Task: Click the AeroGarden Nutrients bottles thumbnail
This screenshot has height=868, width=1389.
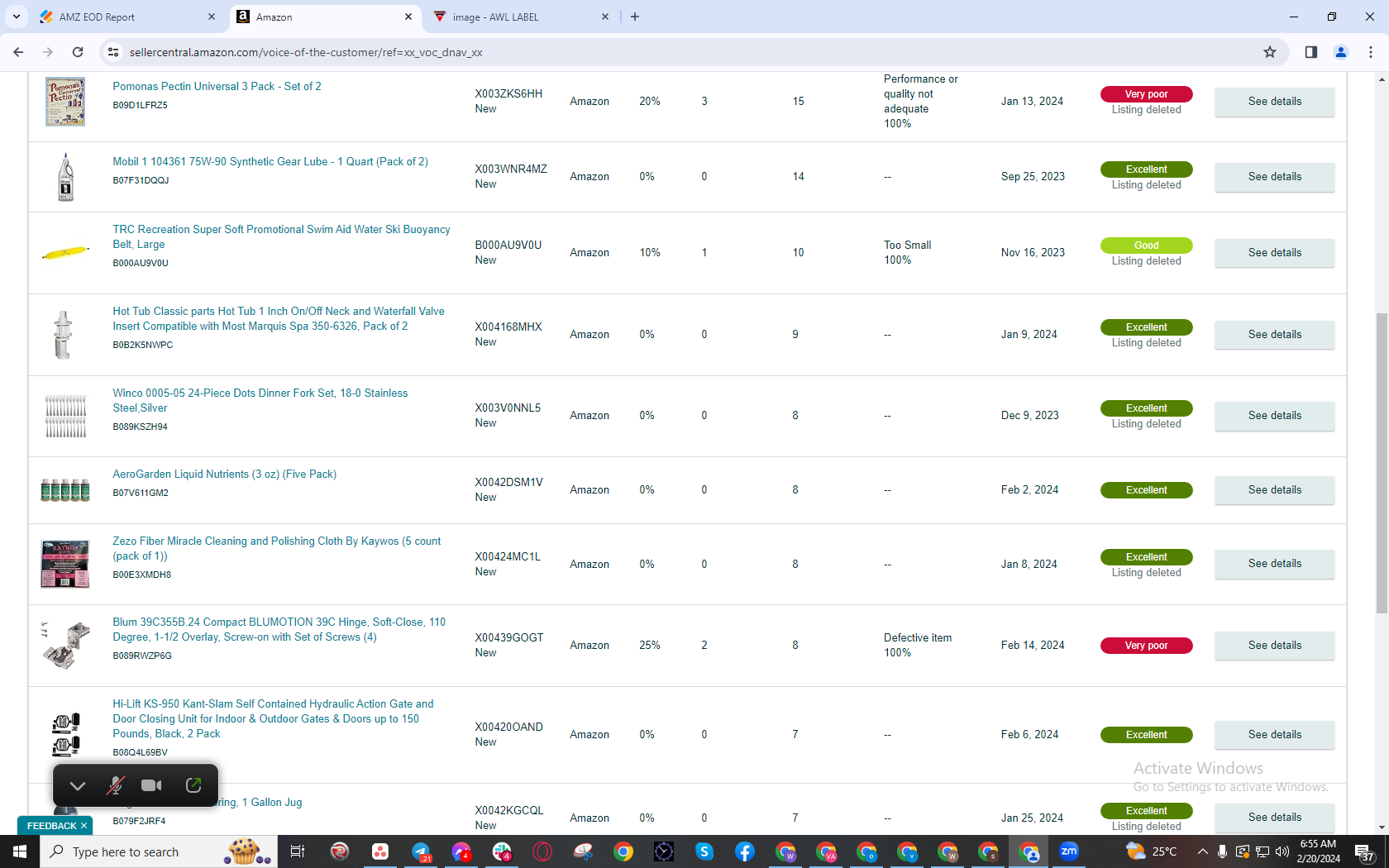Action: [65, 490]
